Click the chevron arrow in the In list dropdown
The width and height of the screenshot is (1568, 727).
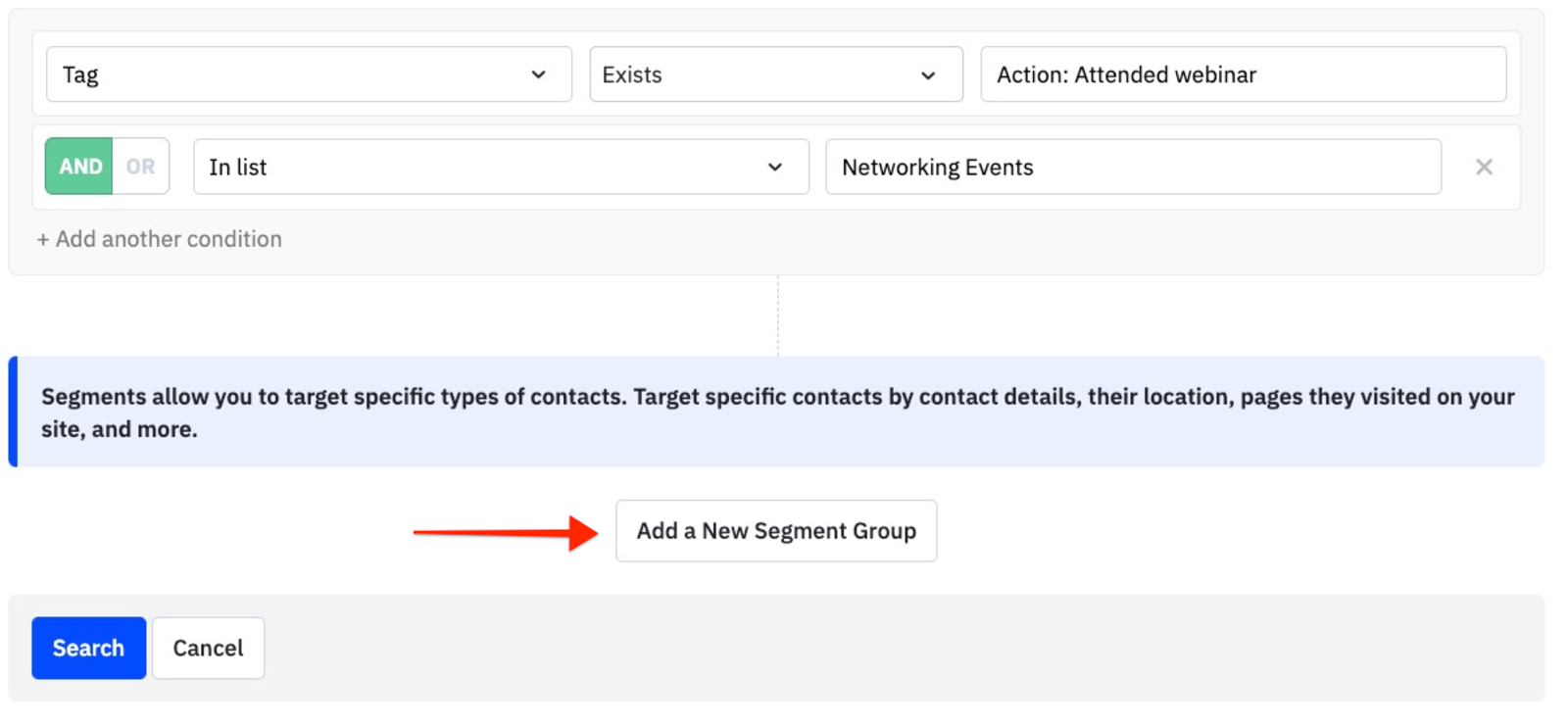coord(775,168)
